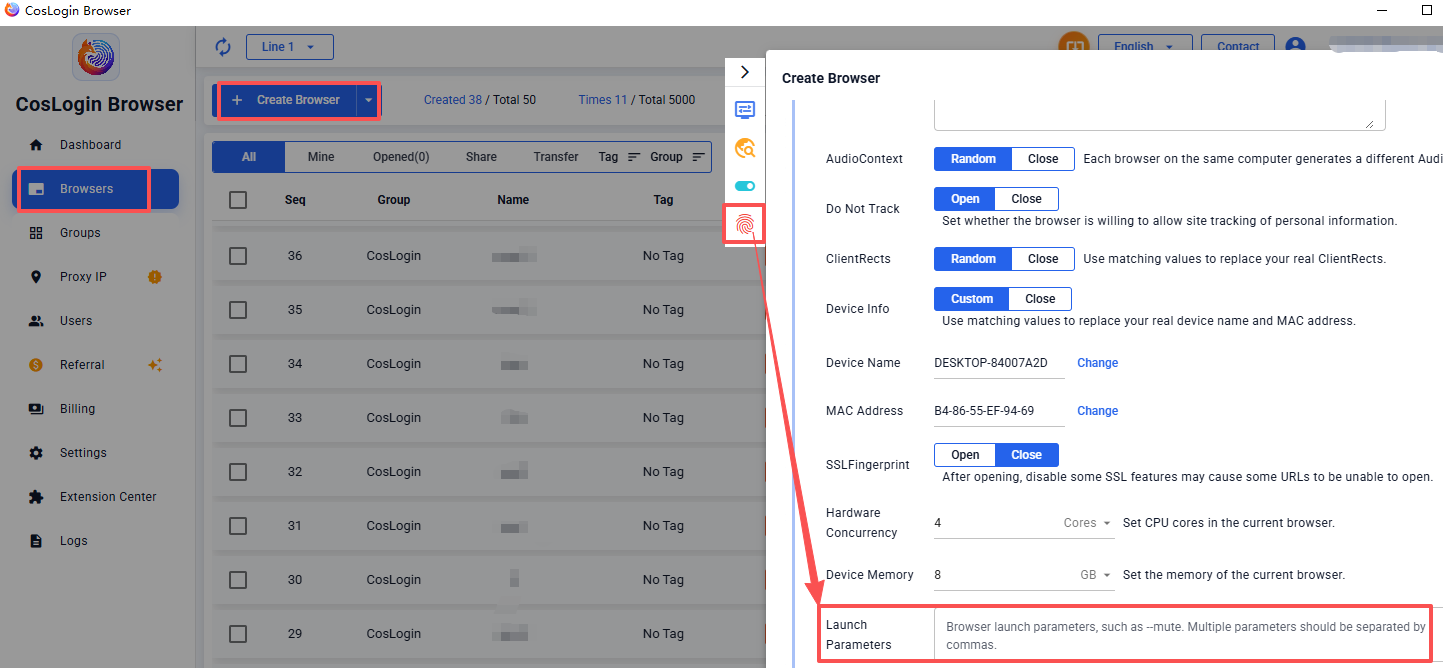The width and height of the screenshot is (1443, 668).
Task: Click Change next to MAC Address
Action: coord(1097,411)
